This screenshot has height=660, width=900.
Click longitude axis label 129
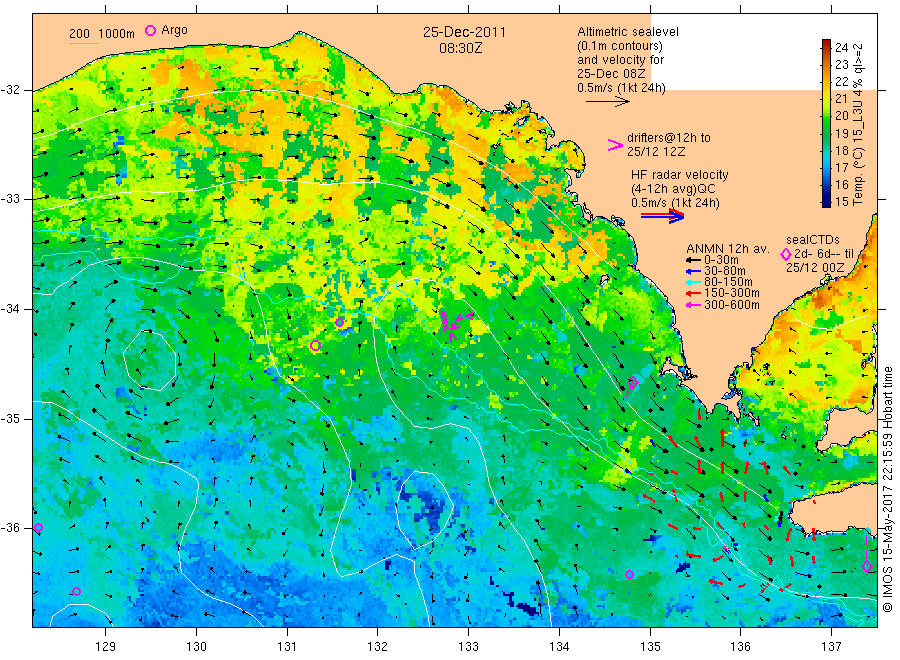pyautogui.click(x=106, y=647)
